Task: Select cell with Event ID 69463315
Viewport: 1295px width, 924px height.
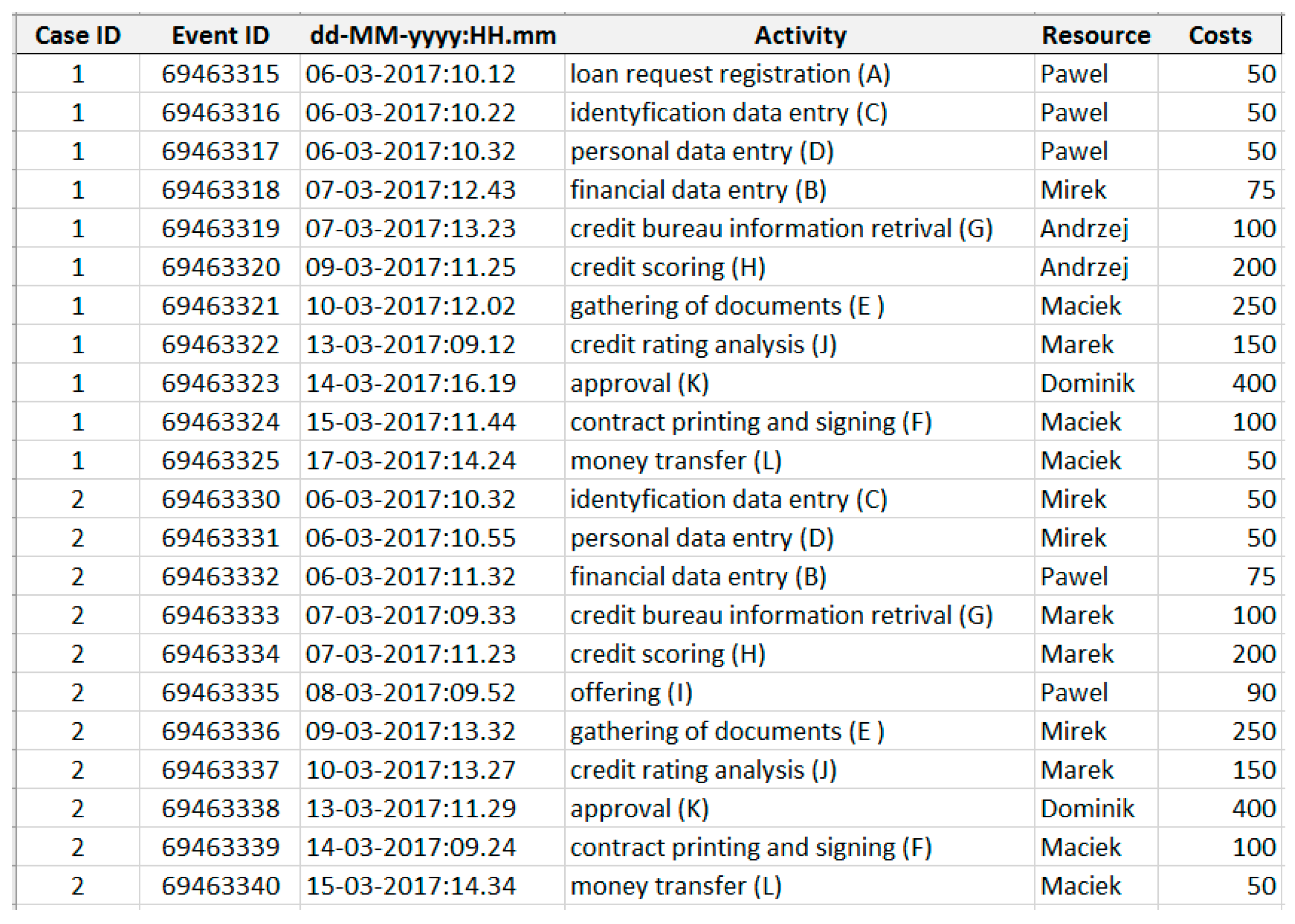Action: click(x=220, y=74)
